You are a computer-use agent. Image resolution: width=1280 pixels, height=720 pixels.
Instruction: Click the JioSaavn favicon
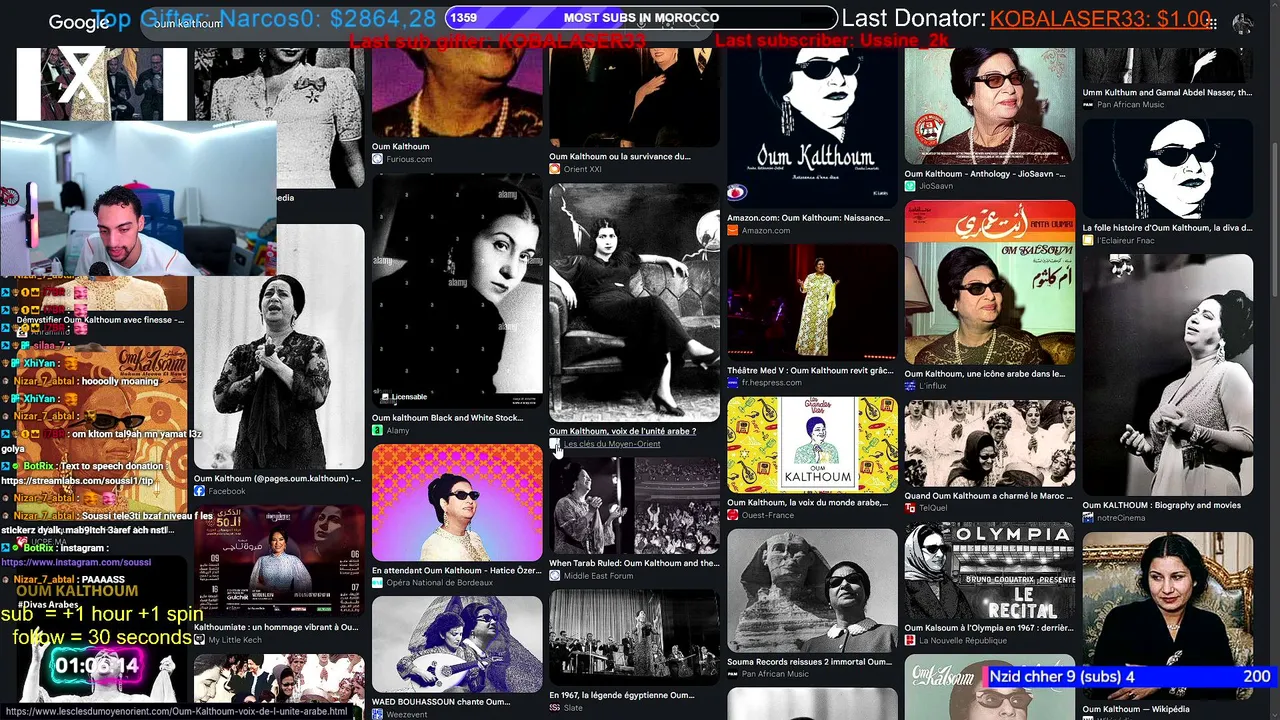(x=910, y=186)
